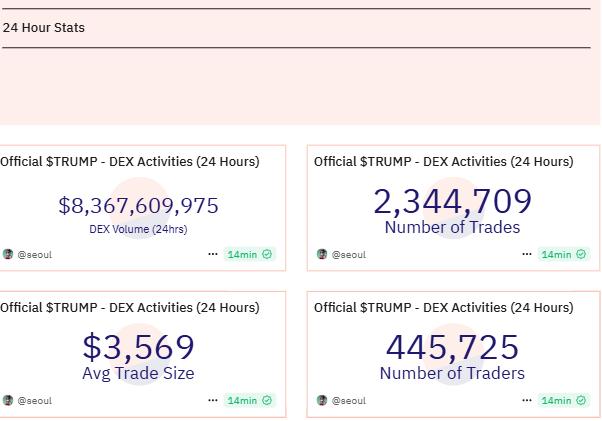Open @seoul profile link under Number of Trades
Viewport: 602px width, 421px height.
tap(349, 255)
